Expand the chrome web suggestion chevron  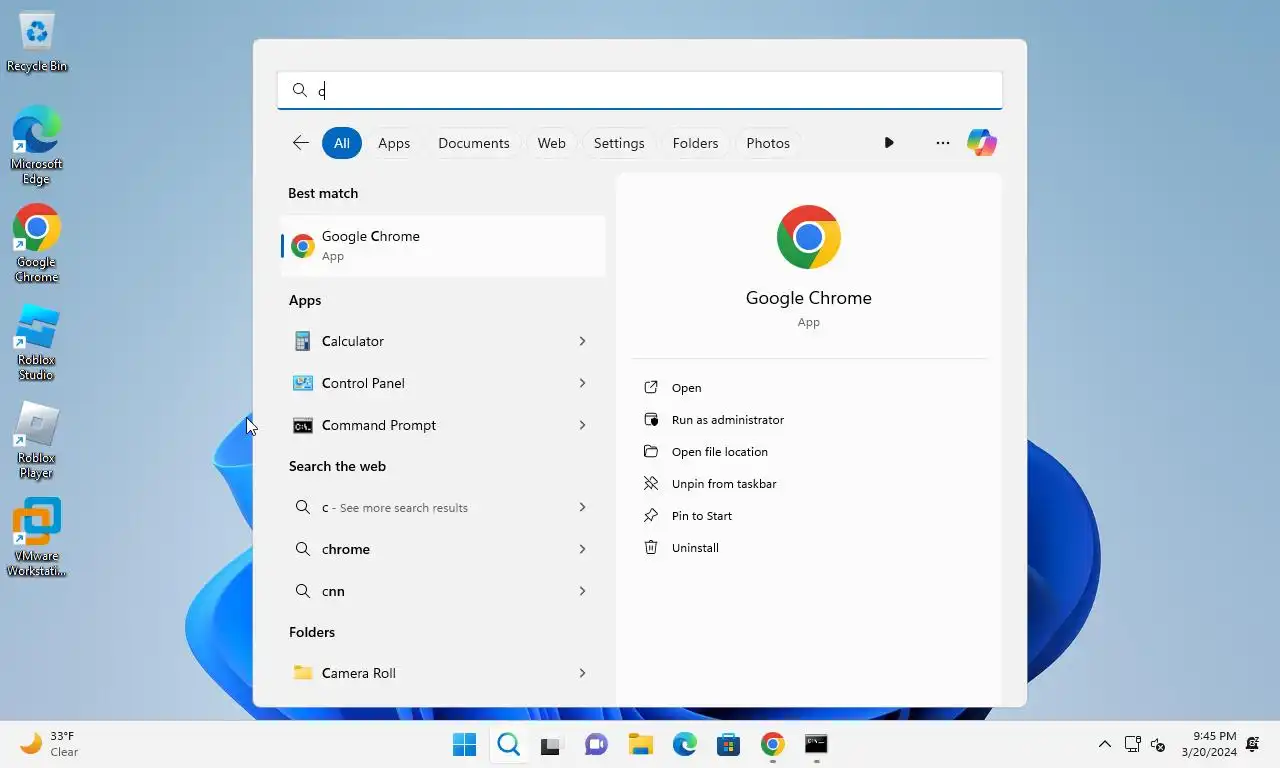pos(582,549)
